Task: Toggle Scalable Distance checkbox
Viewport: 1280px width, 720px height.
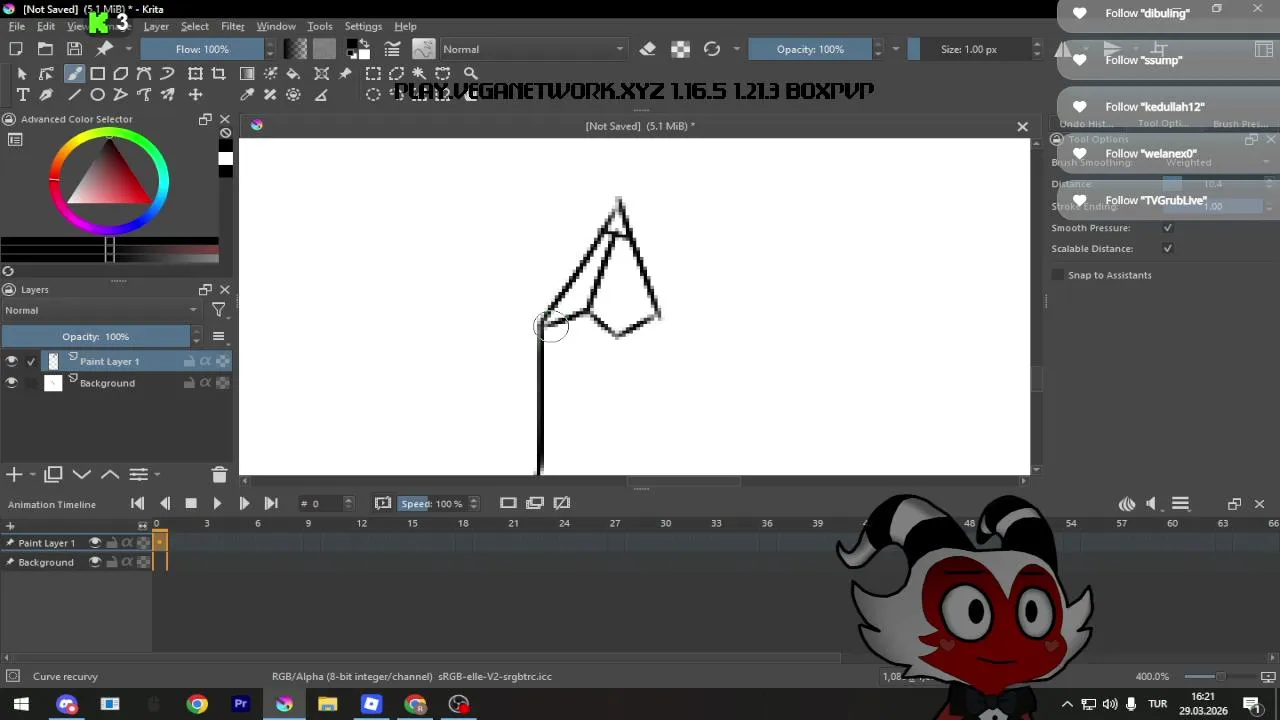Action: coord(1167,249)
